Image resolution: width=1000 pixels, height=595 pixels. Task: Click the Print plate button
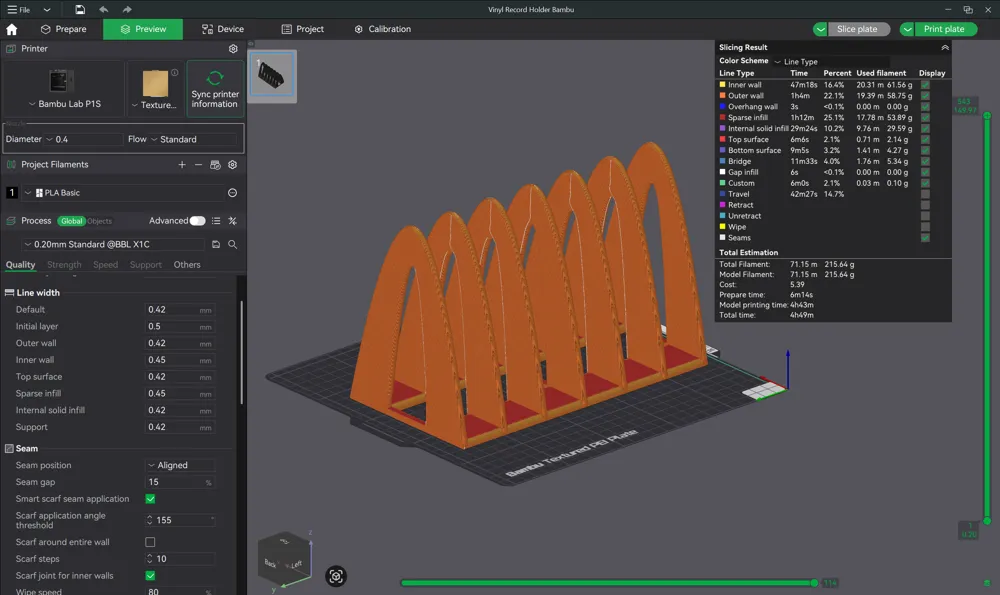[x=943, y=29]
